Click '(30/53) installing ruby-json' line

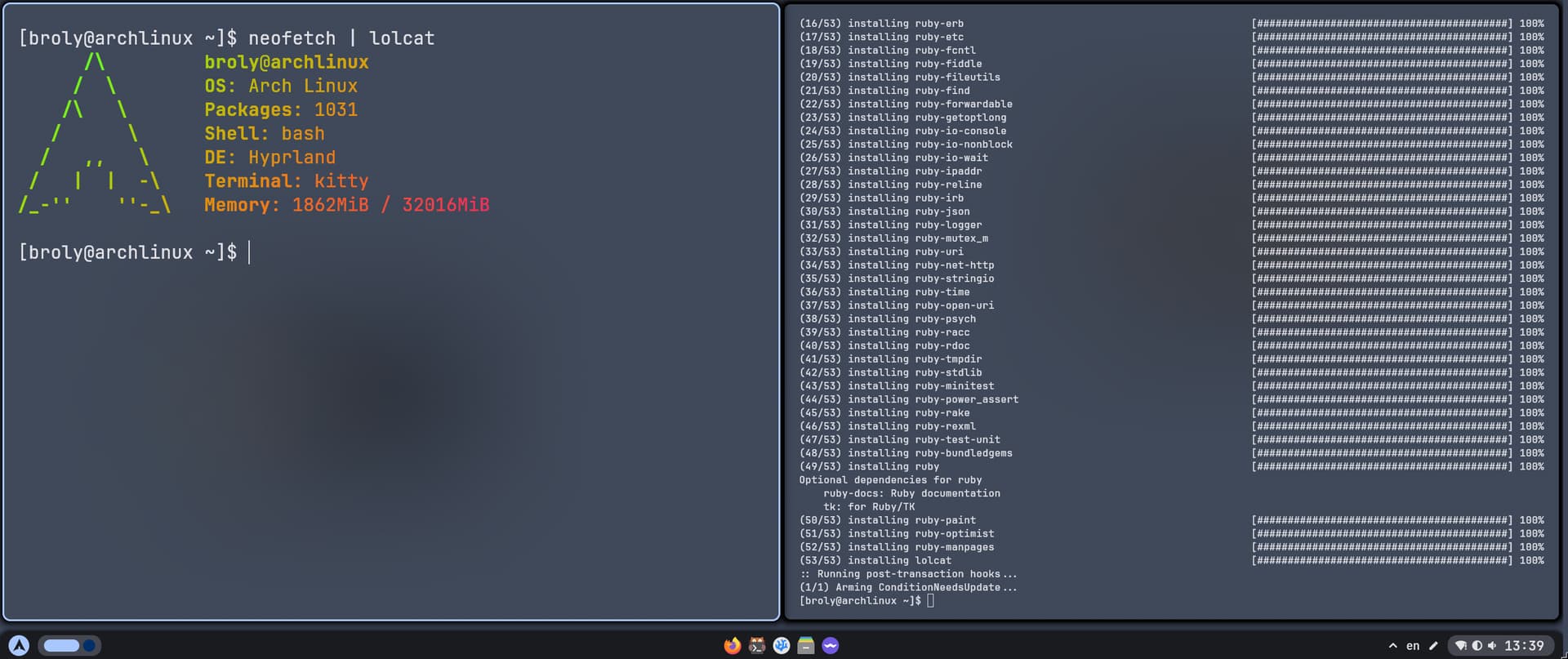[884, 212]
